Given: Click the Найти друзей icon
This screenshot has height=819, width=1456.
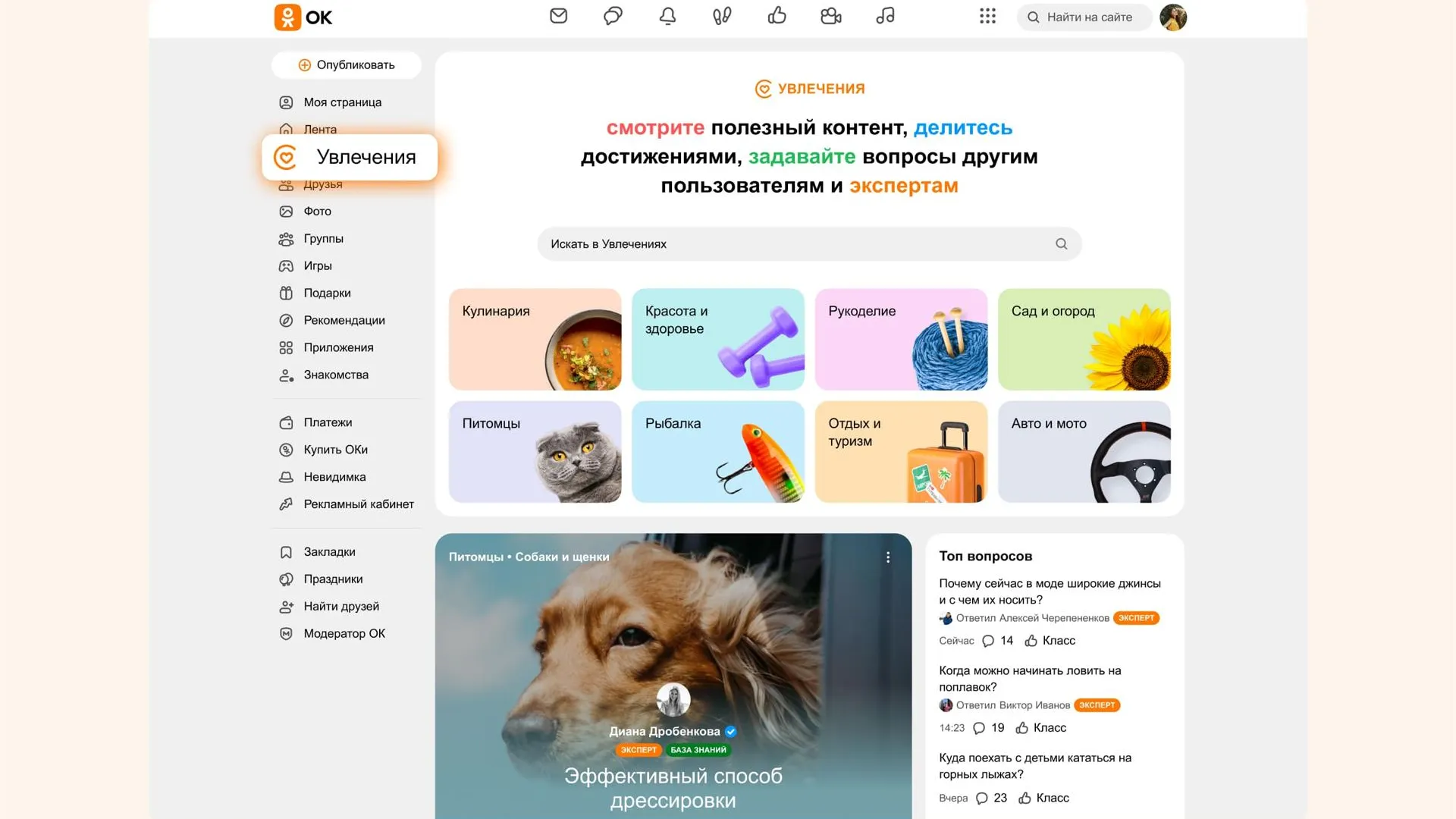Looking at the screenshot, I should [286, 607].
